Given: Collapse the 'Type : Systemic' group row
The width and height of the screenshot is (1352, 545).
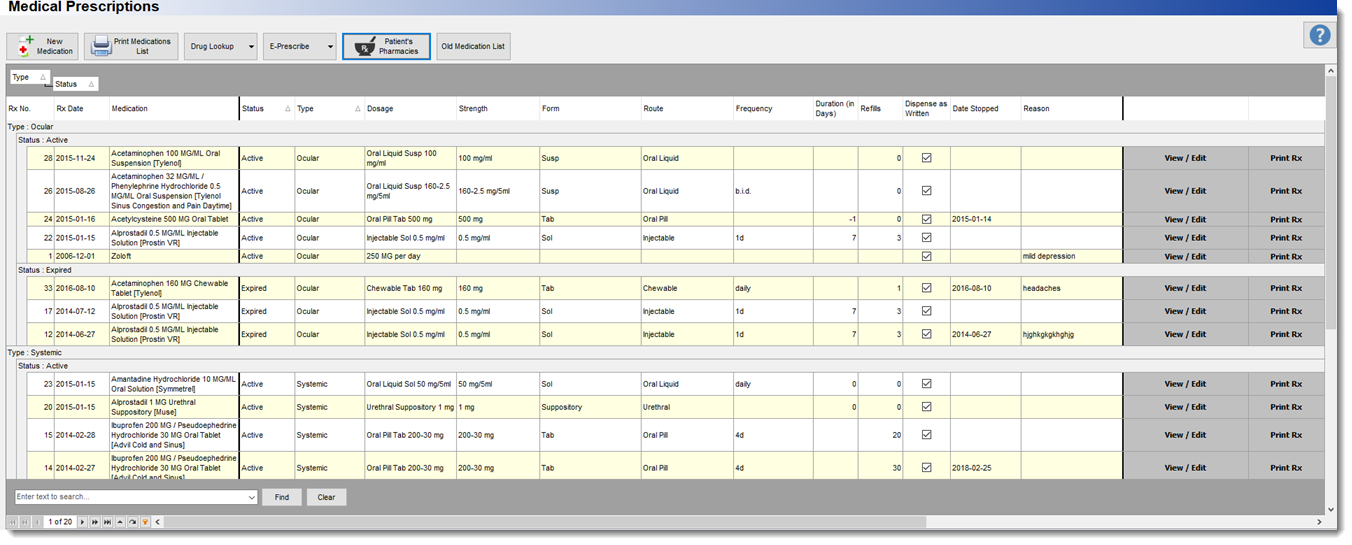Looking at the screenshot, I should point(664,353).
